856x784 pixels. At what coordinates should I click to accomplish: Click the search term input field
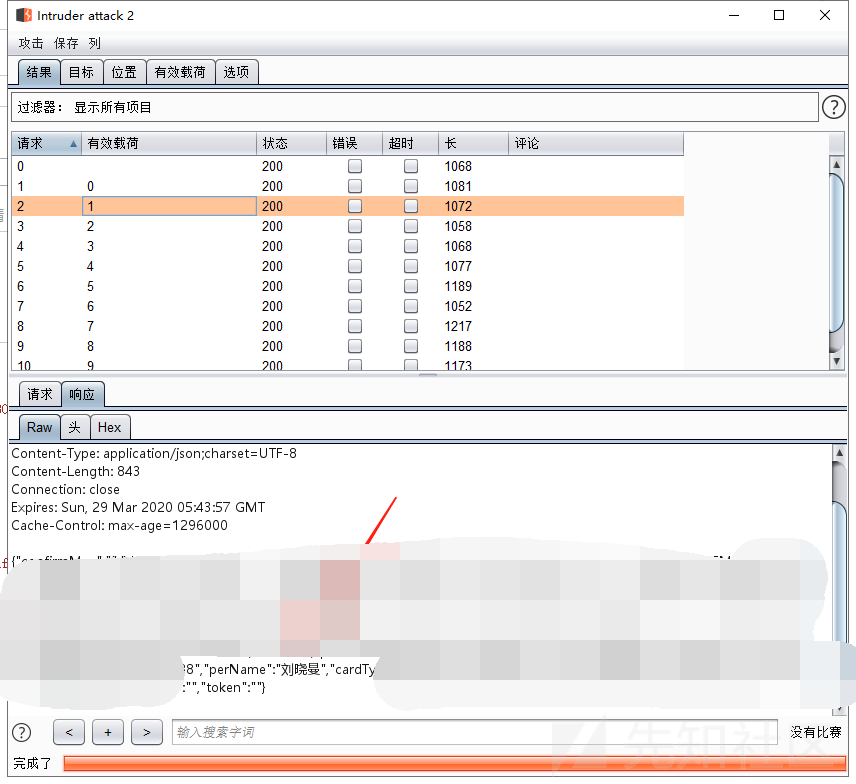click(x=474, y=732)
